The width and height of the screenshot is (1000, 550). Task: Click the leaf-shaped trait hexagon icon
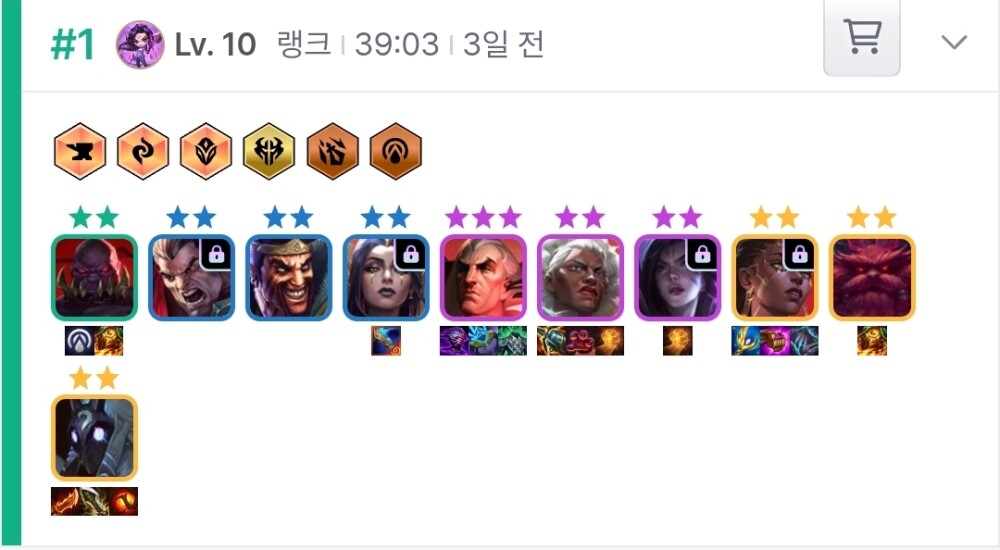tap(206, 151)
